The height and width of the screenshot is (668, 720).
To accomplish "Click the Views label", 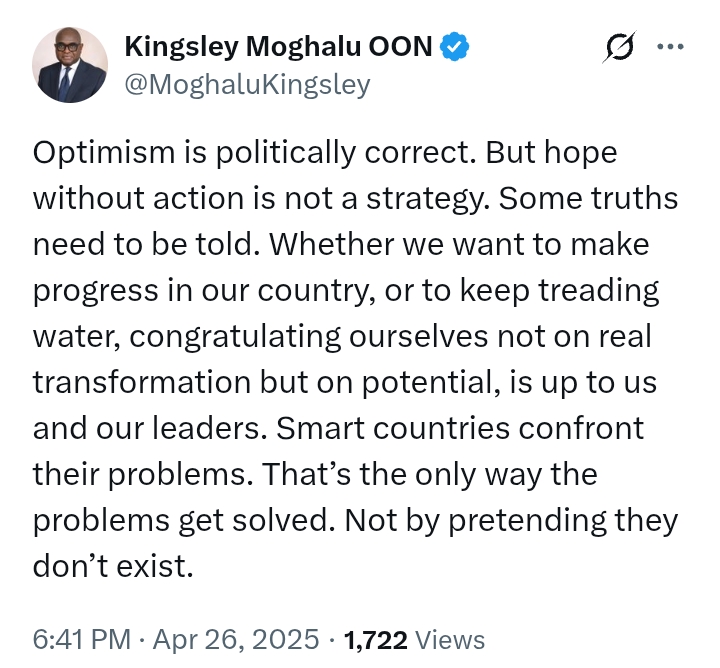I will click(x=449, y=639).
